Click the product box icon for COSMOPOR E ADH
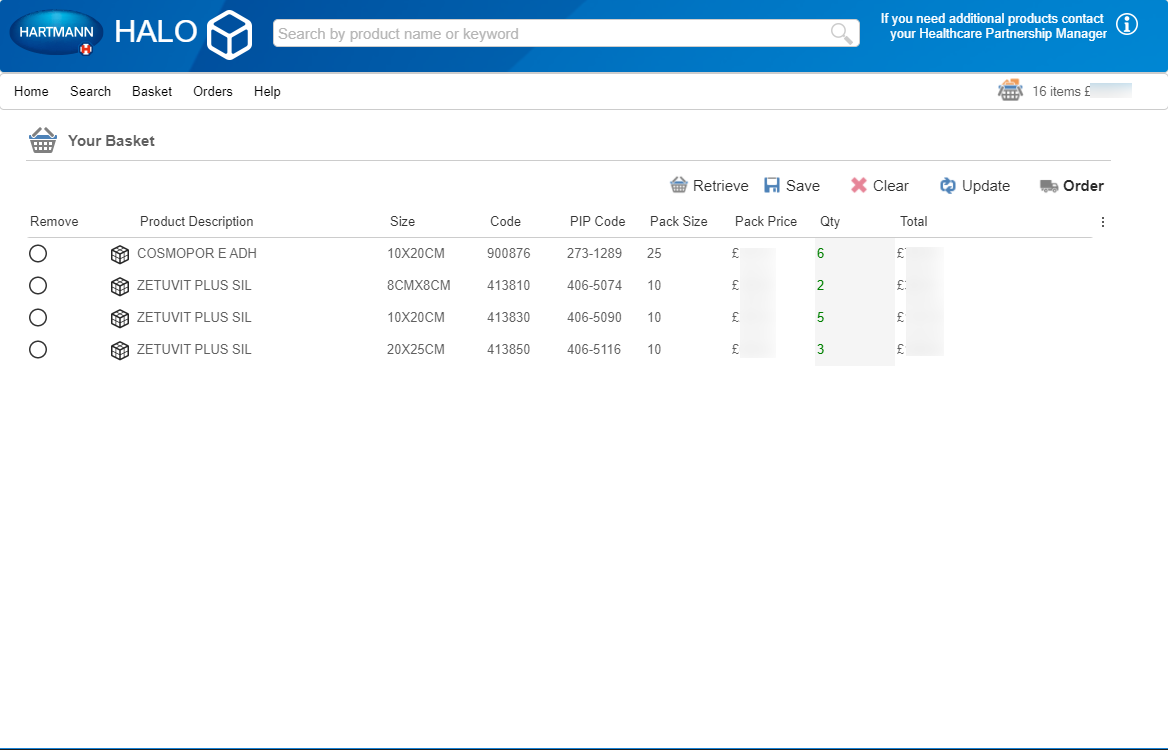This screenshot has height=750, width=1168. (x=120, y=254)
